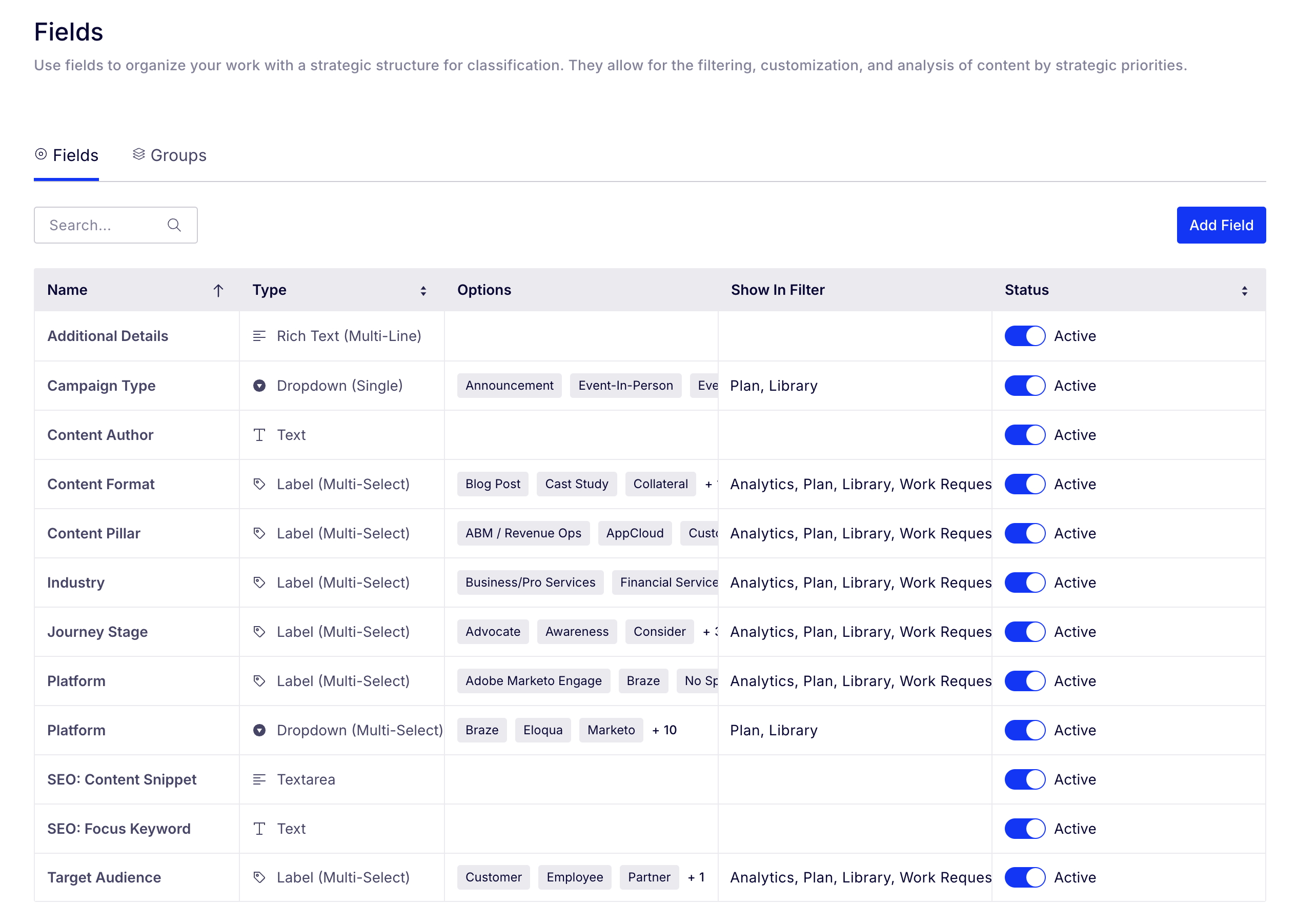Click the magnifier icon in search box
This screenshot has height=924, width=1297.
[174, 225]
